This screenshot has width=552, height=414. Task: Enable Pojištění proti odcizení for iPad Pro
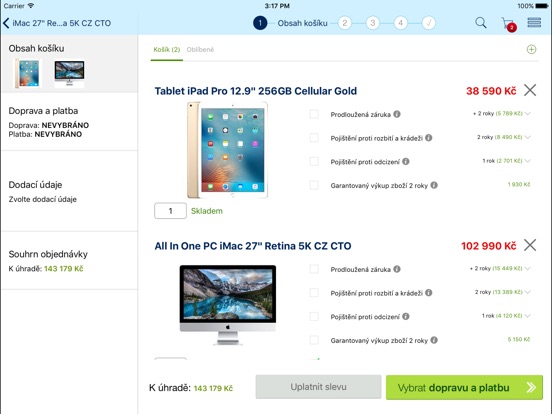click(314, 161)
